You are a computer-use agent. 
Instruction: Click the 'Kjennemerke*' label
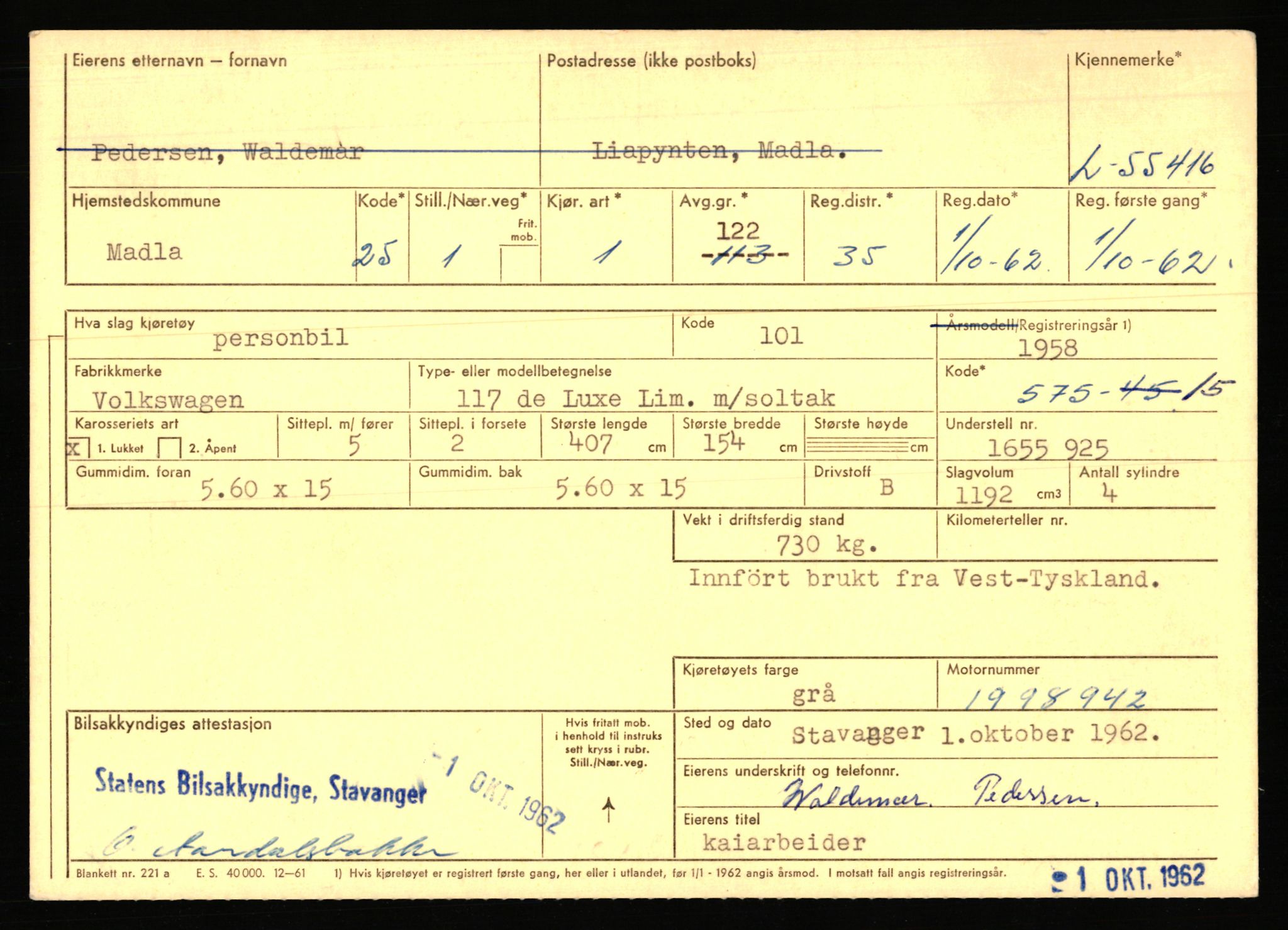[1128, 60]
